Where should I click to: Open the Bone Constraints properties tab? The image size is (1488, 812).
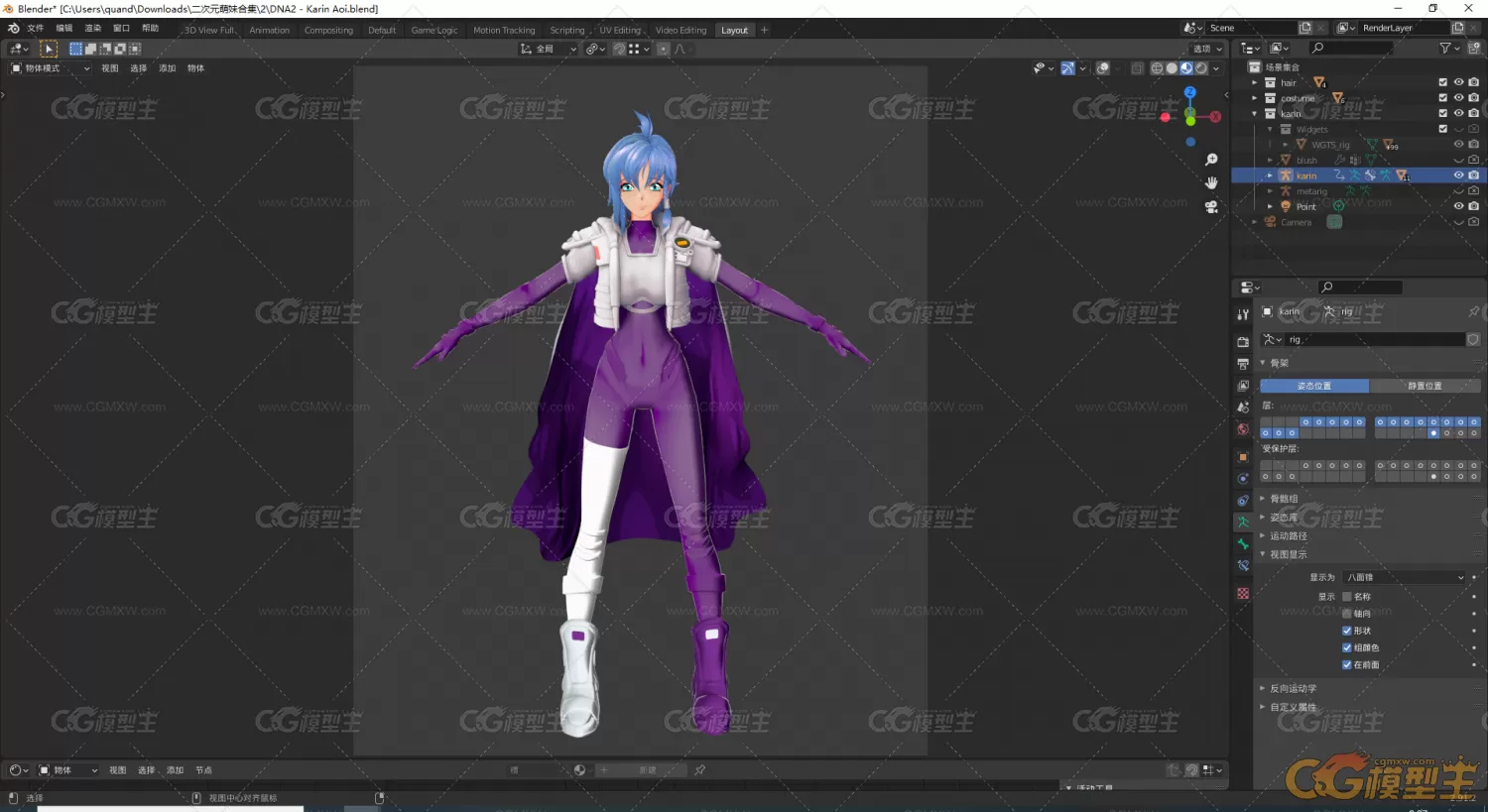tap(1243, 566)
